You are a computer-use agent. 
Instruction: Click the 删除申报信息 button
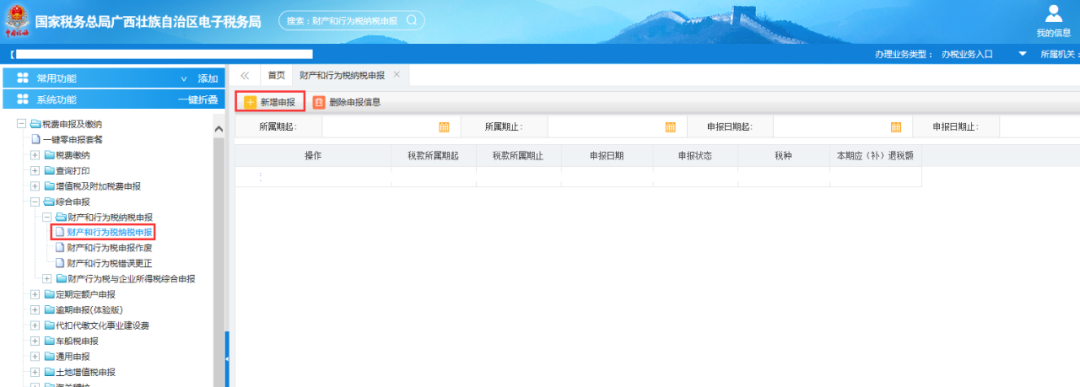click(347, 103)
